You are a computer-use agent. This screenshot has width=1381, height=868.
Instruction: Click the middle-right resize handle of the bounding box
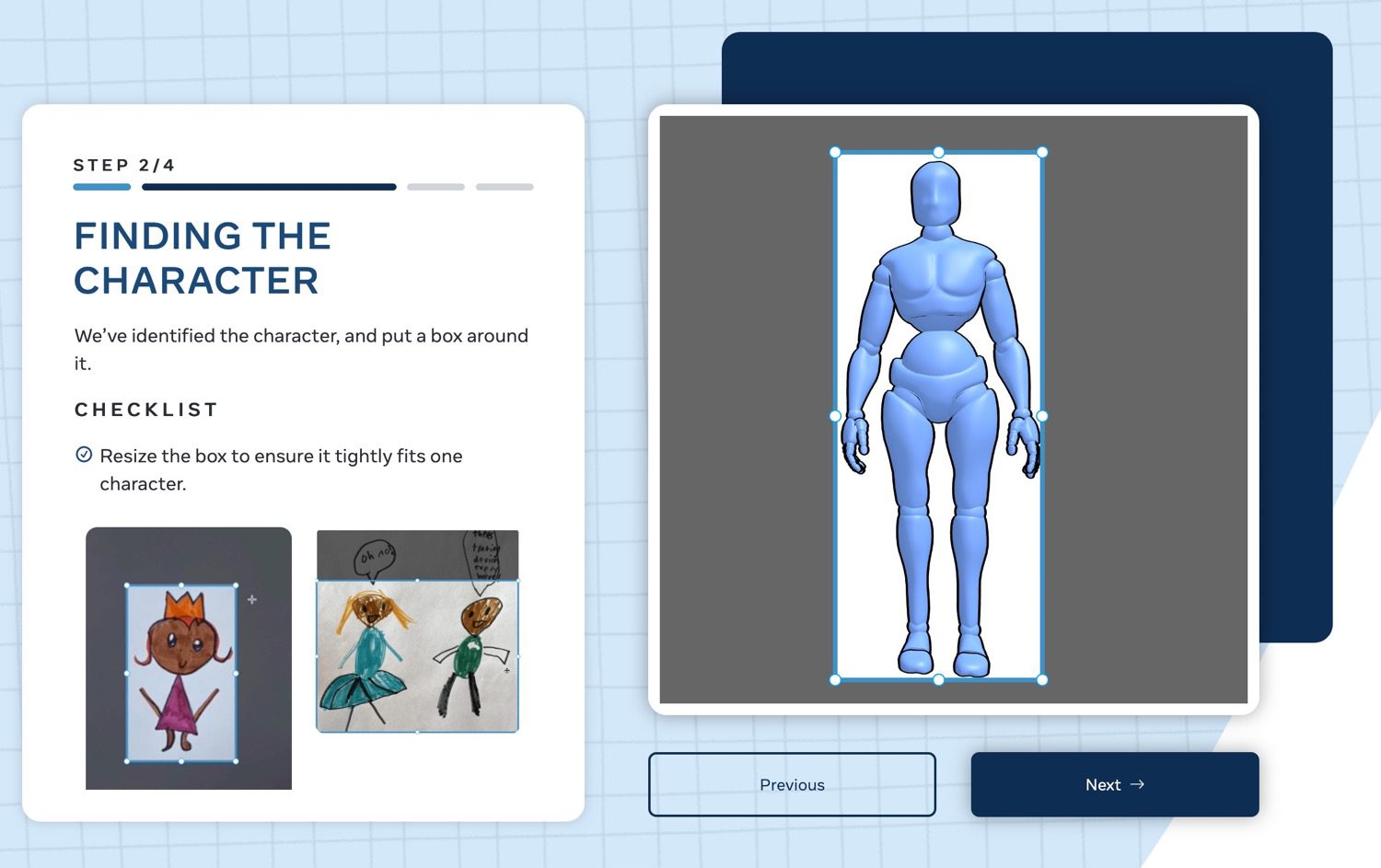point(1041,416)
